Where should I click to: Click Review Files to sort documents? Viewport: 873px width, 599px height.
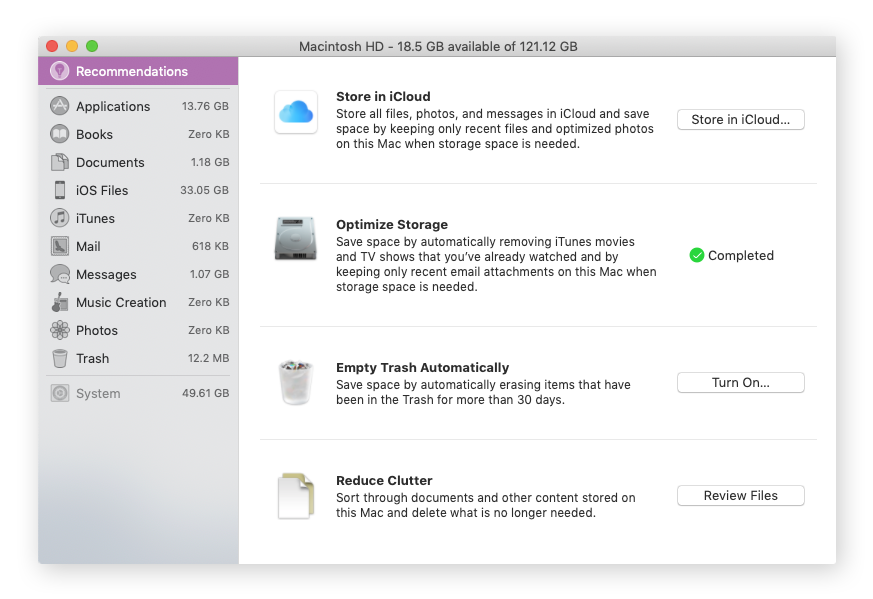(x=740, y=495)
